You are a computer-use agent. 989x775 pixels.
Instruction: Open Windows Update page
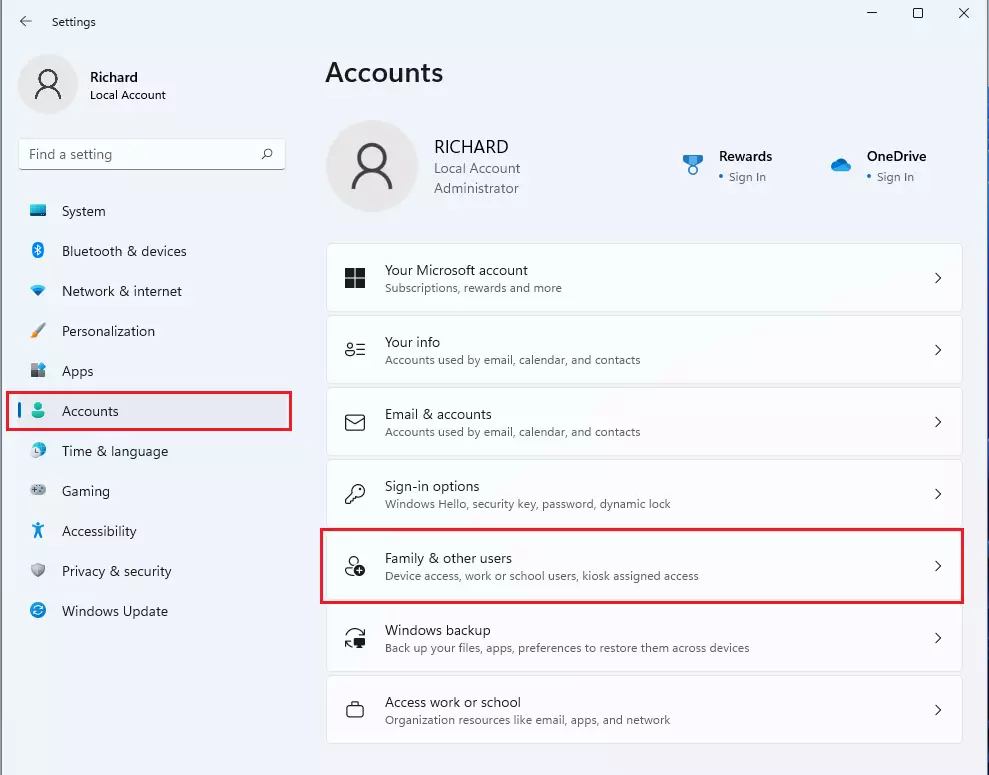[x=149, y=610]
